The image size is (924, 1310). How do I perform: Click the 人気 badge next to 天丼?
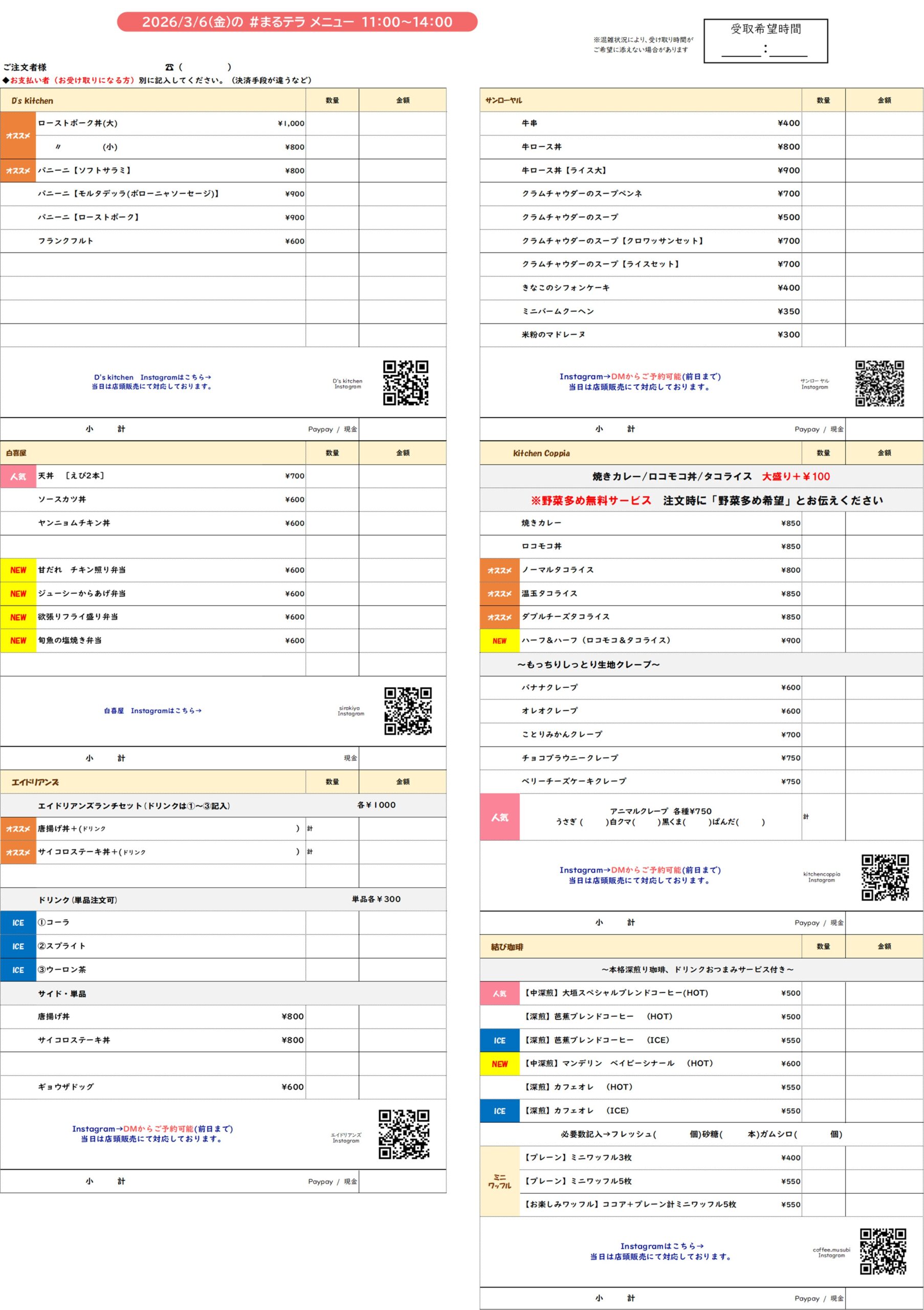tap(18, 476)
